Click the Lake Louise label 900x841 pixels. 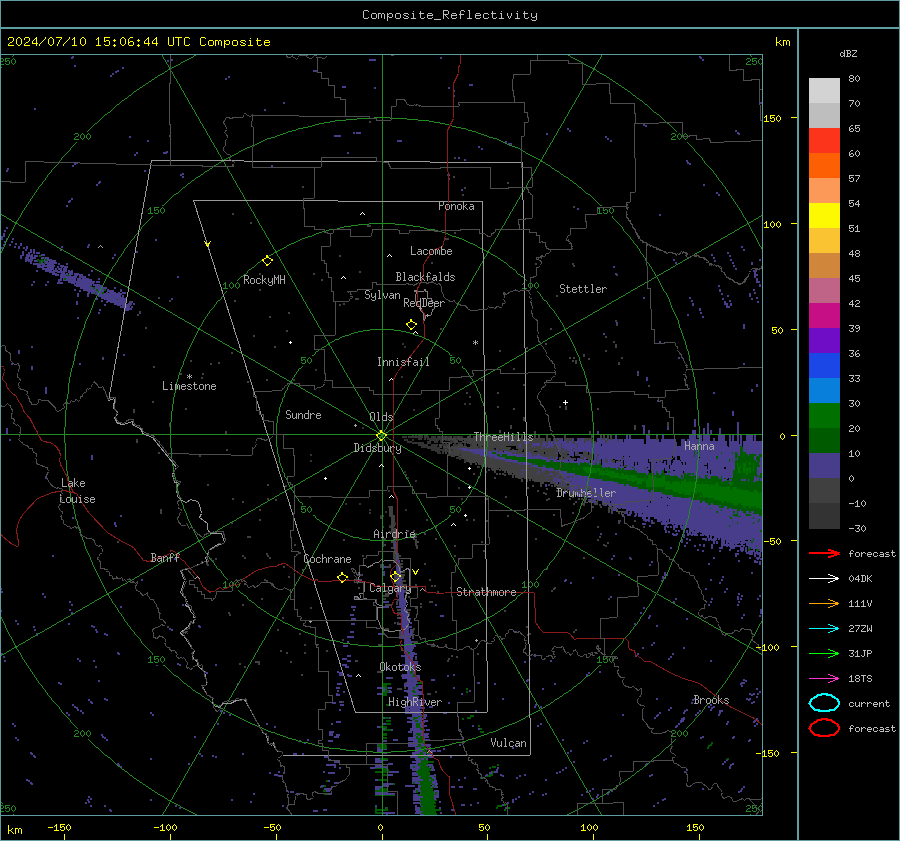point(77,491)
